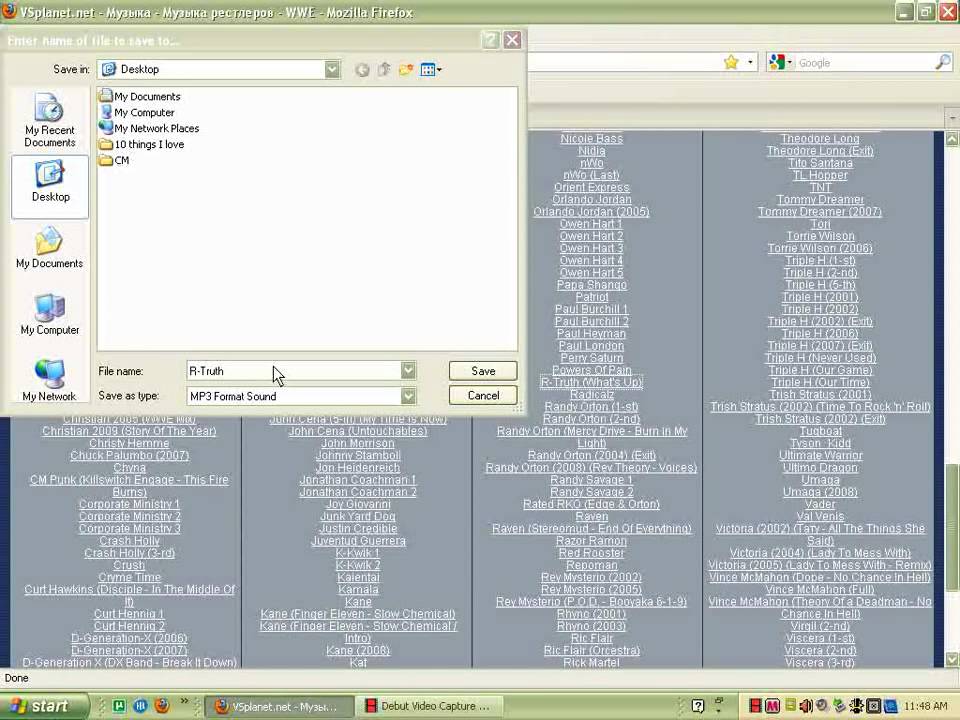The height and width of the screenshot is (720, 960).
Task: Click the blue round quick launch icon
Action: click(140, 706)
